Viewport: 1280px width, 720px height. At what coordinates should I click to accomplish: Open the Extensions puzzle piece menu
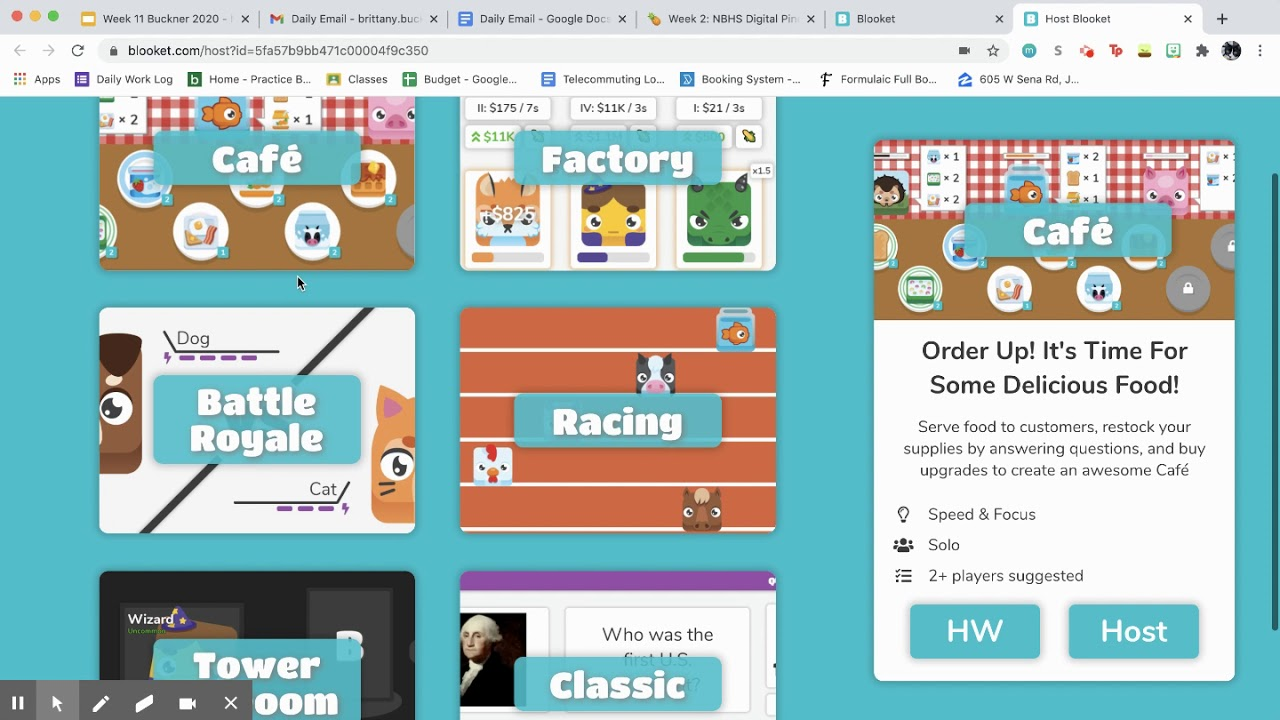click(1202, 50)
